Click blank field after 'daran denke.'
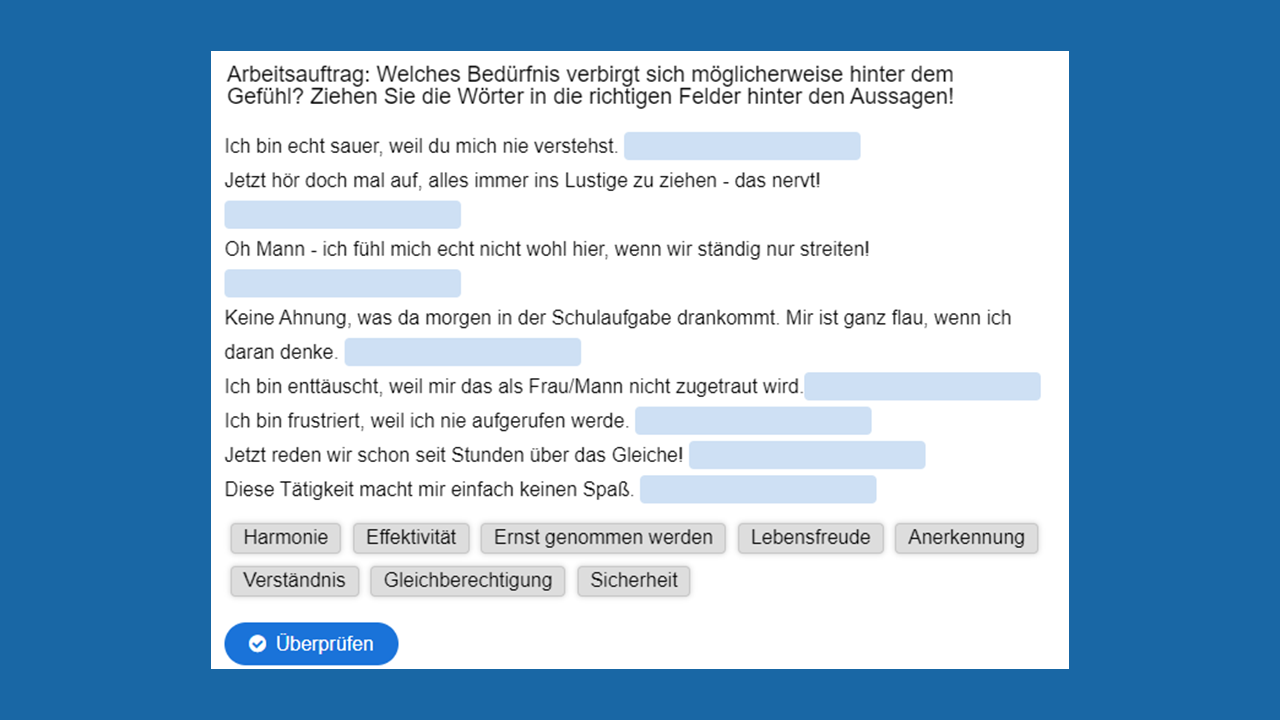The image size is (1280, 720). click(462, 352)
